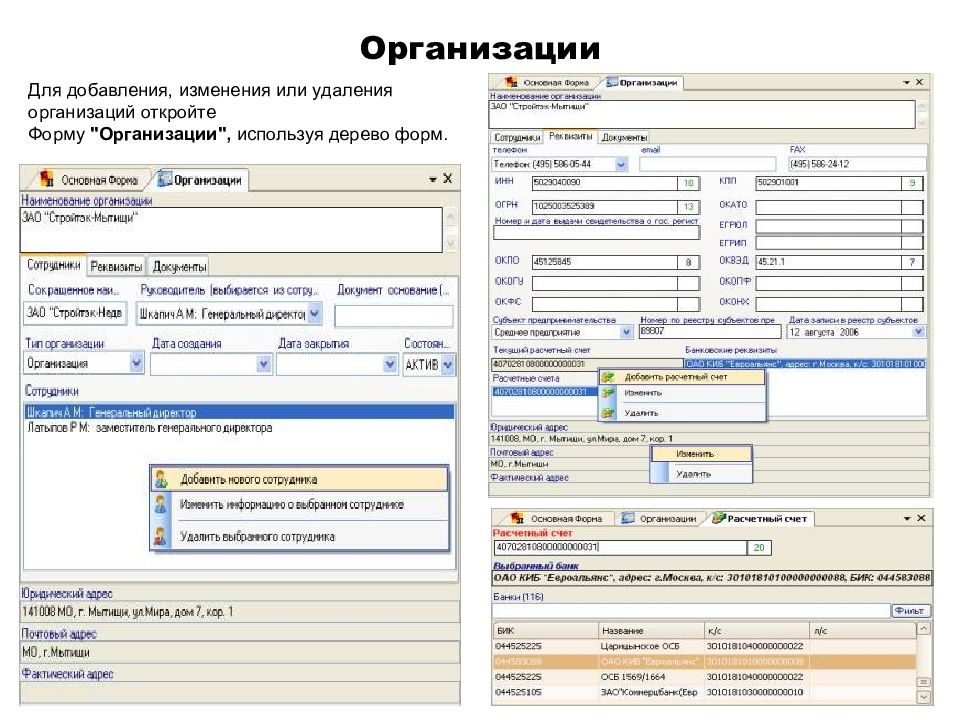Click the Название column header
960x720 pixels.
(651, 631)
